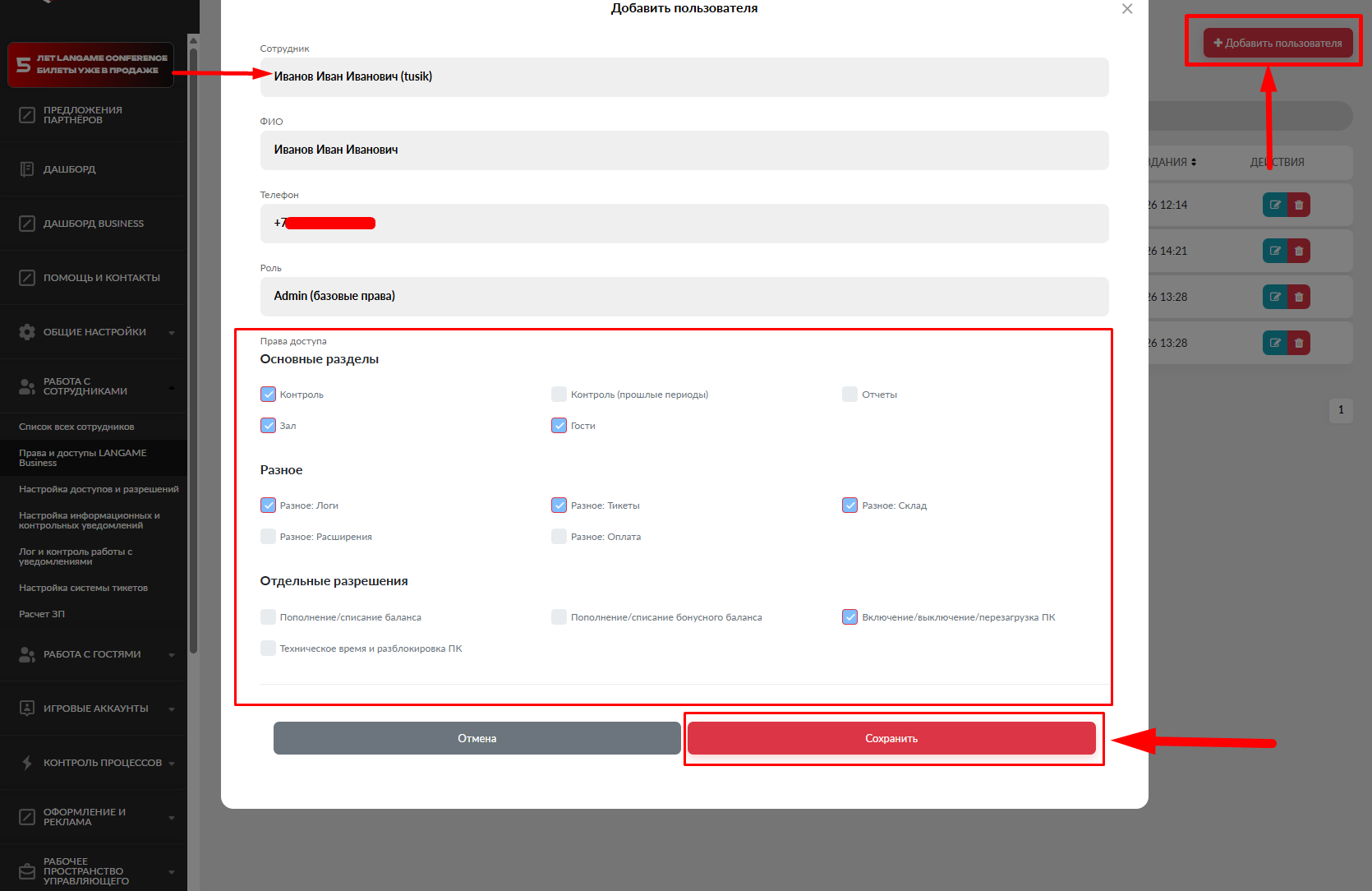1372x891 pixels.
Task: Open Настройка системы тикетов menu item
Action: coord(83,588)
